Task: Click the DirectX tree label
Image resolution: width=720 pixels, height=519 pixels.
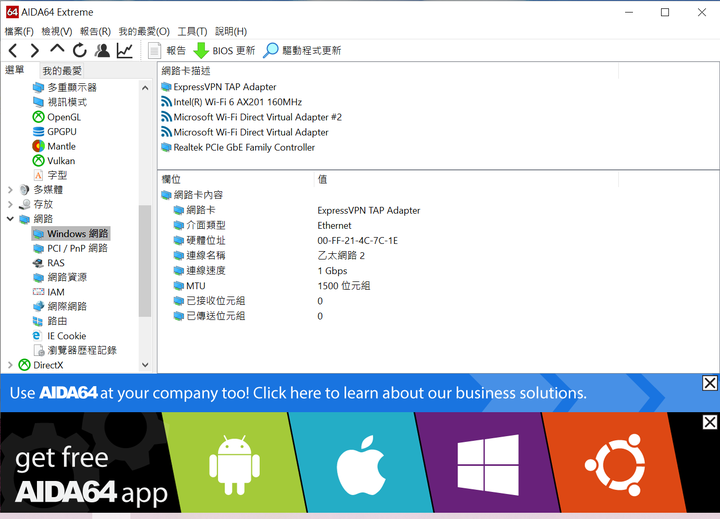Action: pos(48,365)
